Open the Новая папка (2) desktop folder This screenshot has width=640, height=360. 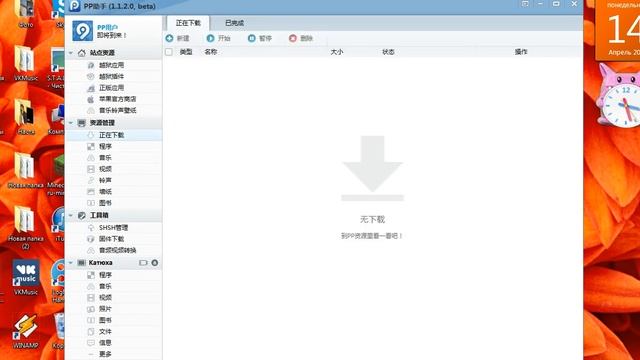click(25, 227)
